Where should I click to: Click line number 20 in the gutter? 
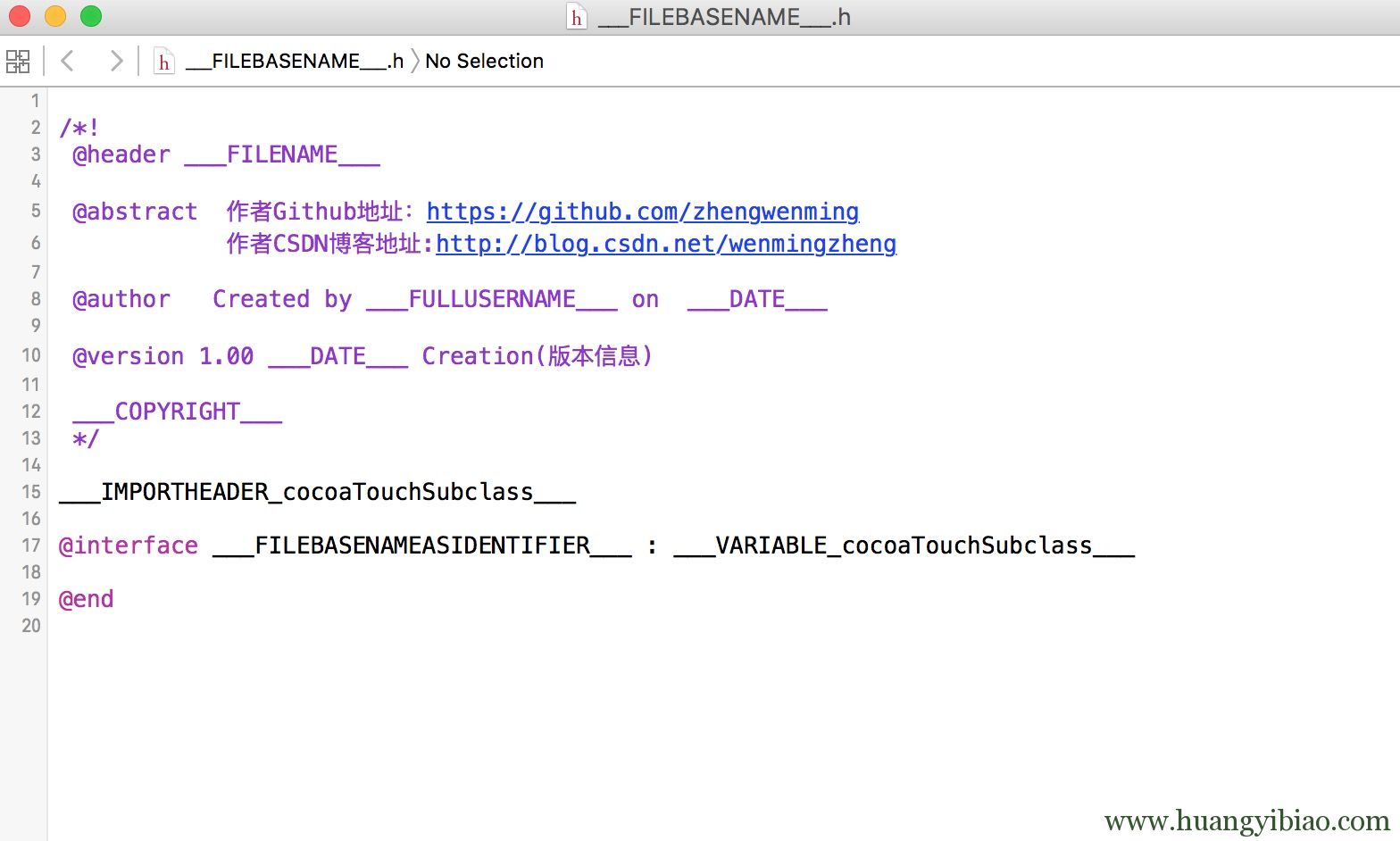point(31,625)
